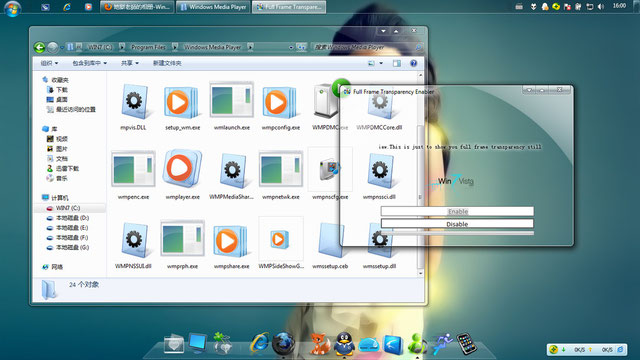Open the 组织 dropdown menu
Screen dimensions: 640x360
[x=49, y=63]
